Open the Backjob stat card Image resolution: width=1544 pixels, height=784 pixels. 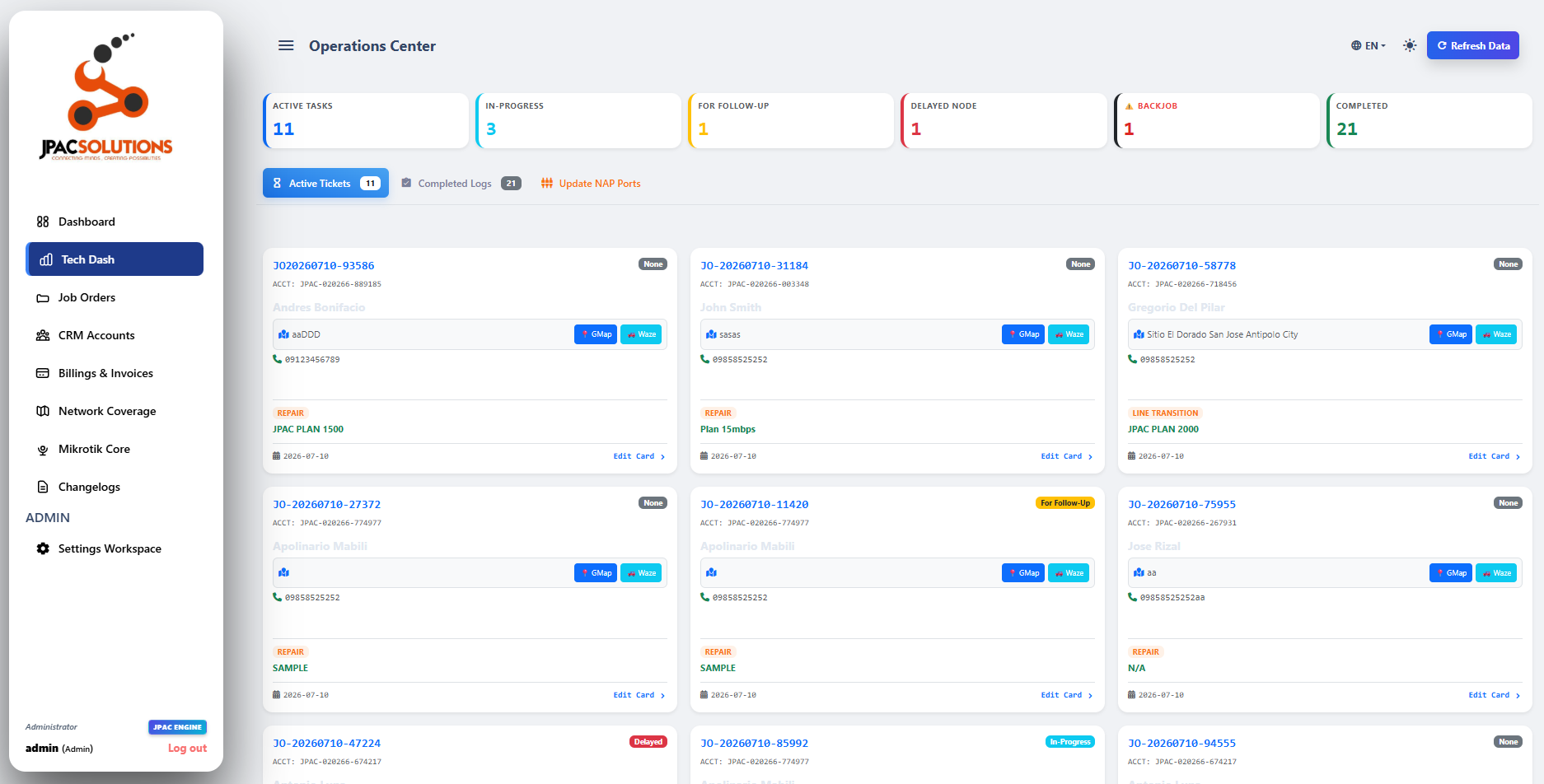coord(1217,120)
